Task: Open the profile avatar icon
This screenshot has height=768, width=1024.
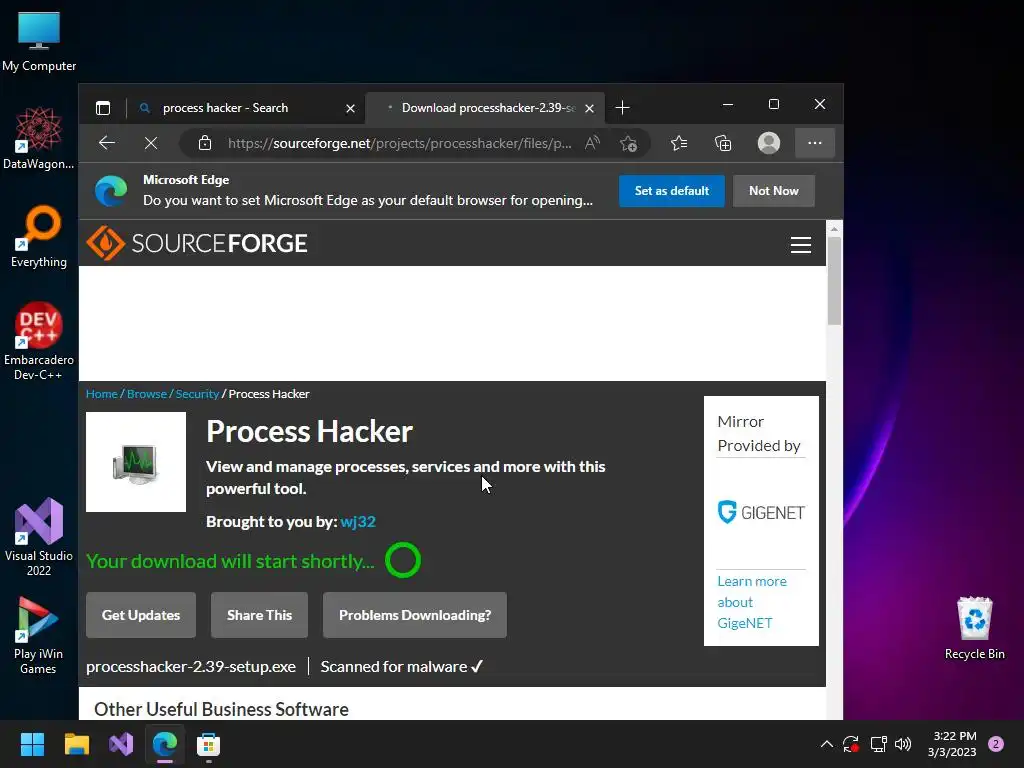Action: 769,143
